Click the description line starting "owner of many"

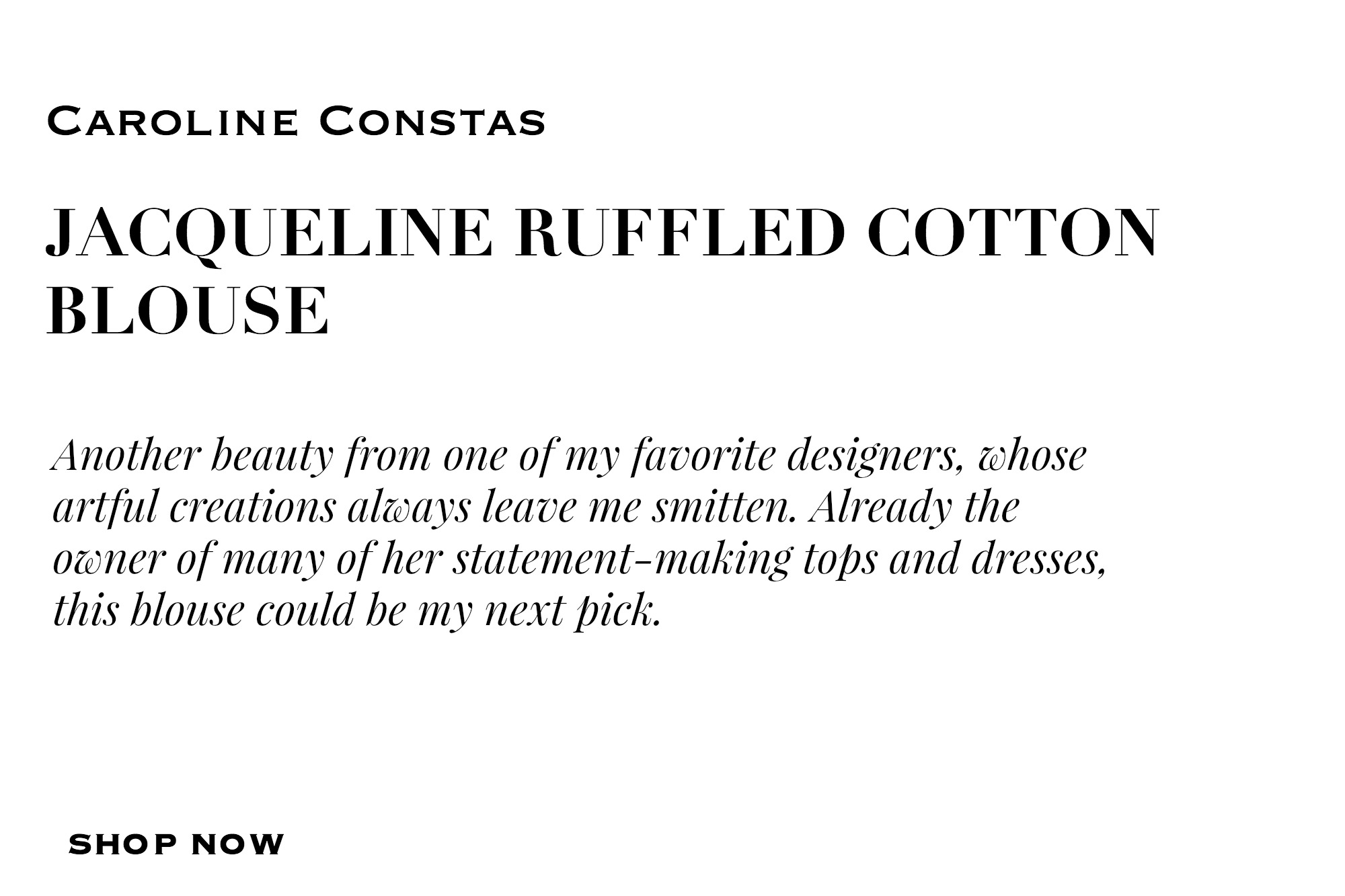(x=580, y=559)
